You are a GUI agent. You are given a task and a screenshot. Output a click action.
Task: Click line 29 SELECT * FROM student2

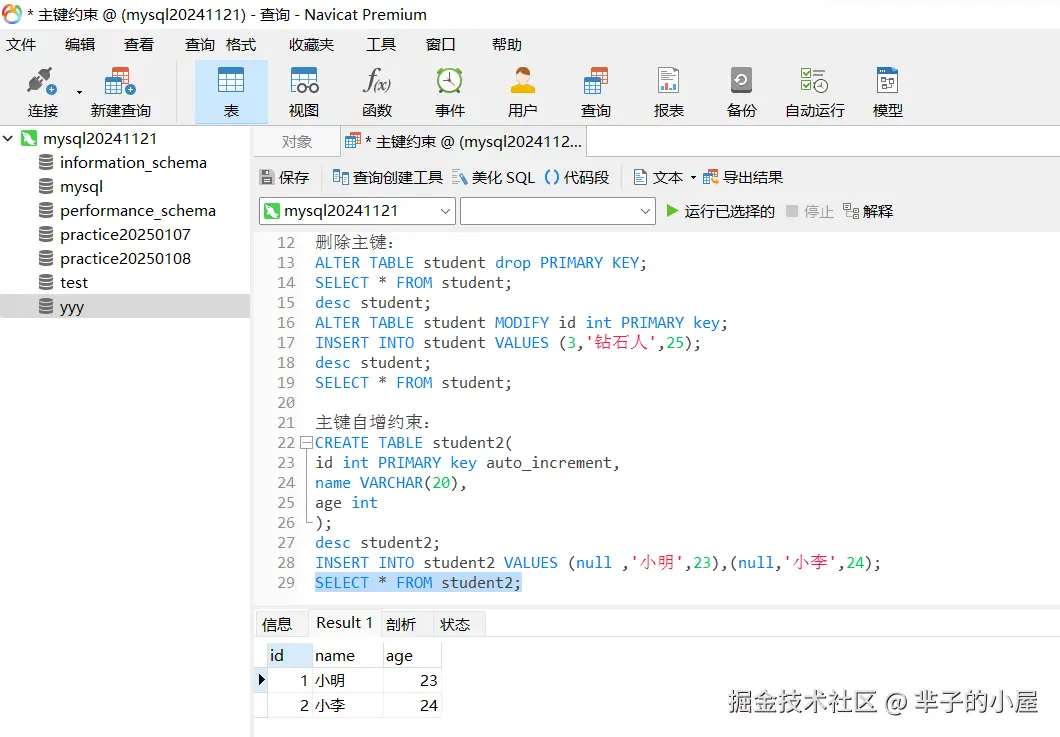point(418,583)
